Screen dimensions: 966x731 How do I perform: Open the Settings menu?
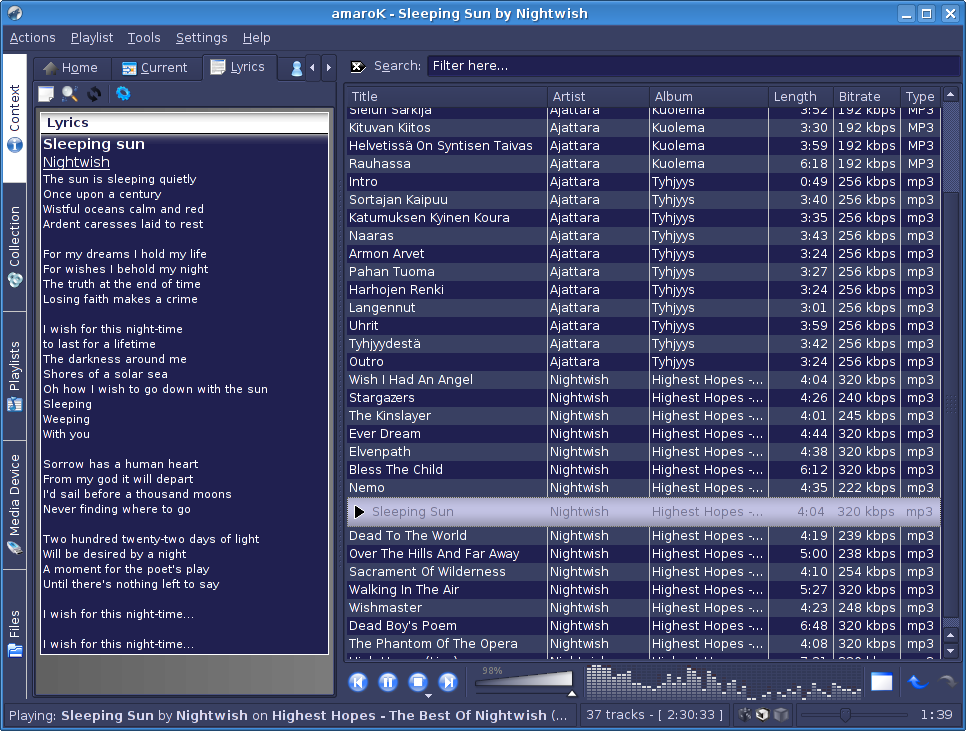pos(201,38)
